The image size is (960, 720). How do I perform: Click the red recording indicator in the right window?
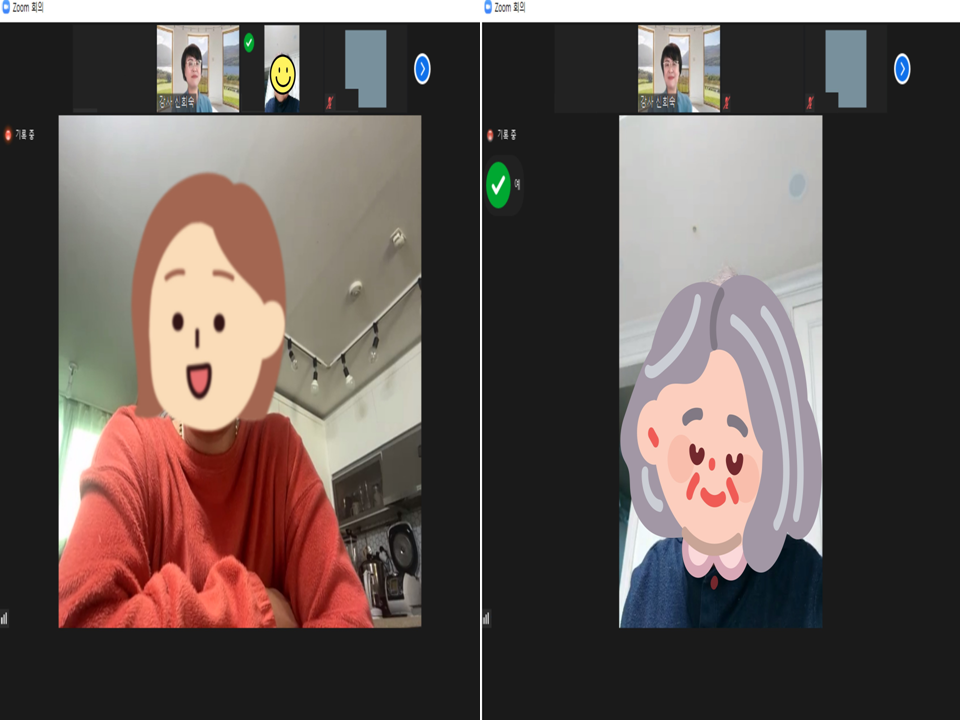coord(490,135)
